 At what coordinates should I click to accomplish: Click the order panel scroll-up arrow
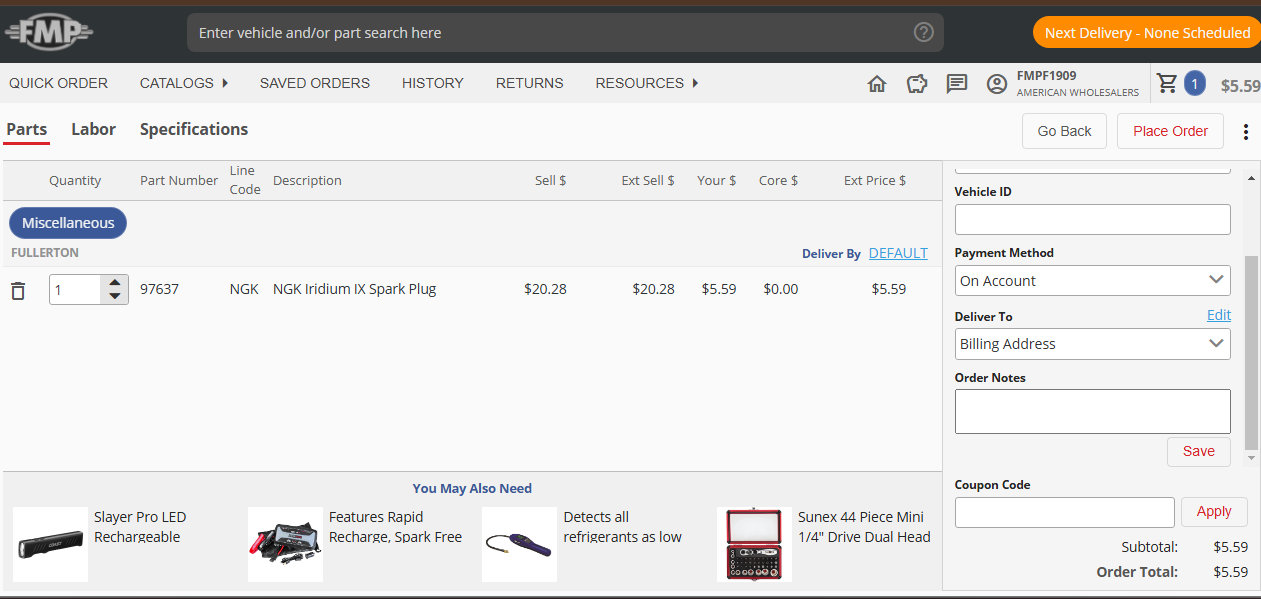tap(1251, 178)
